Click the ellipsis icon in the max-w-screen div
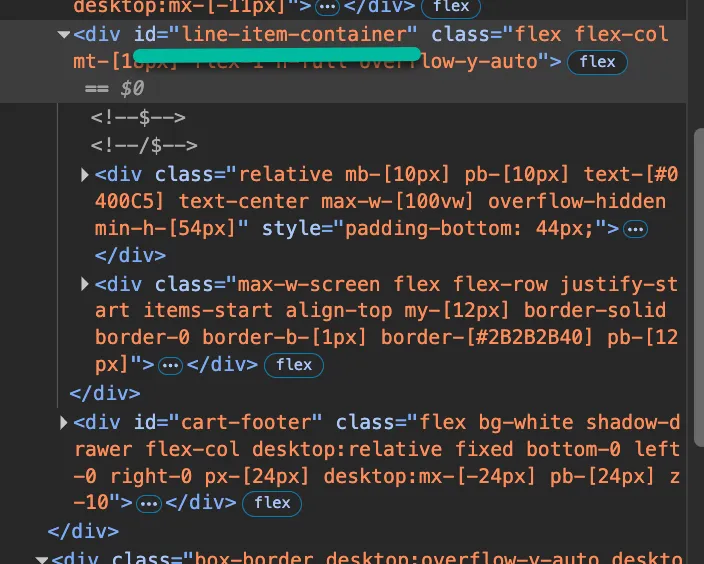This screenshot has width=704, height=564. 171,365
